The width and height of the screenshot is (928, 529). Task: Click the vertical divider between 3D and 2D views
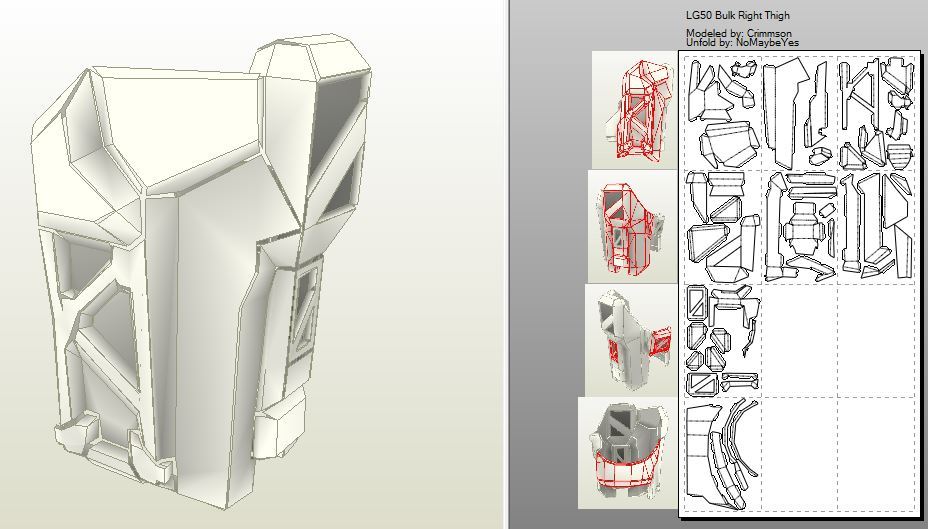(507, 264)
